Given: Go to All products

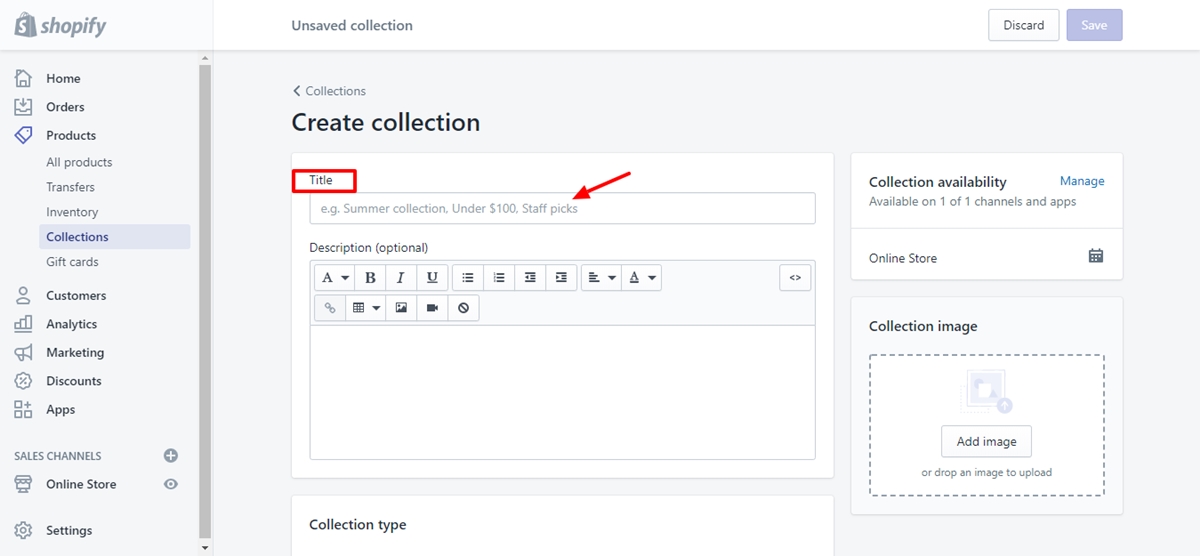Looking at the screenshot, I should tap(79, 162).
